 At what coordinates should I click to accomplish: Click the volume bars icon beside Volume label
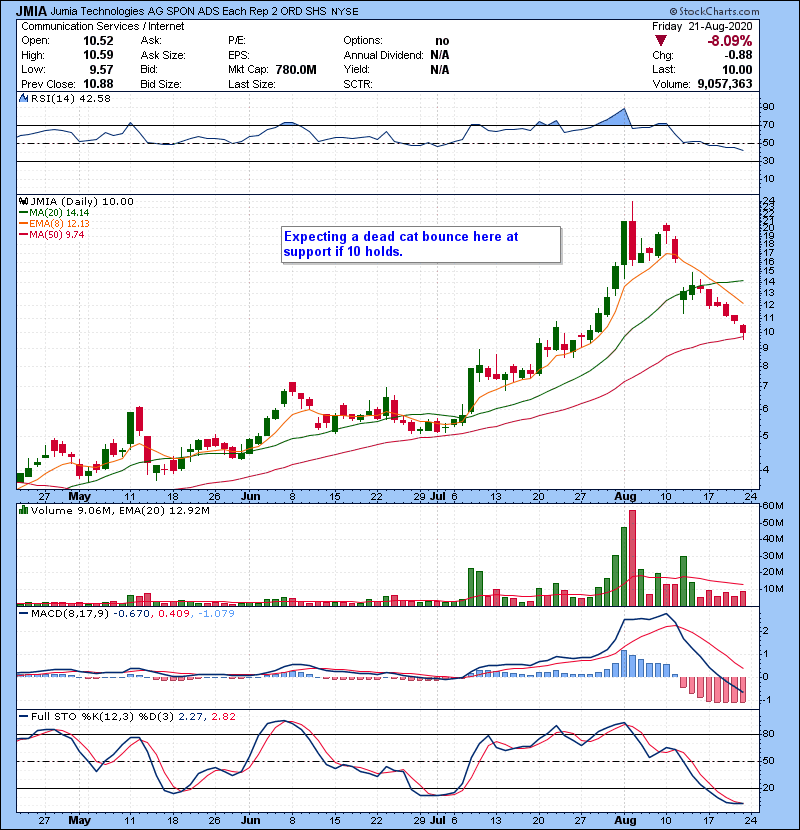(x=23, y=510)
